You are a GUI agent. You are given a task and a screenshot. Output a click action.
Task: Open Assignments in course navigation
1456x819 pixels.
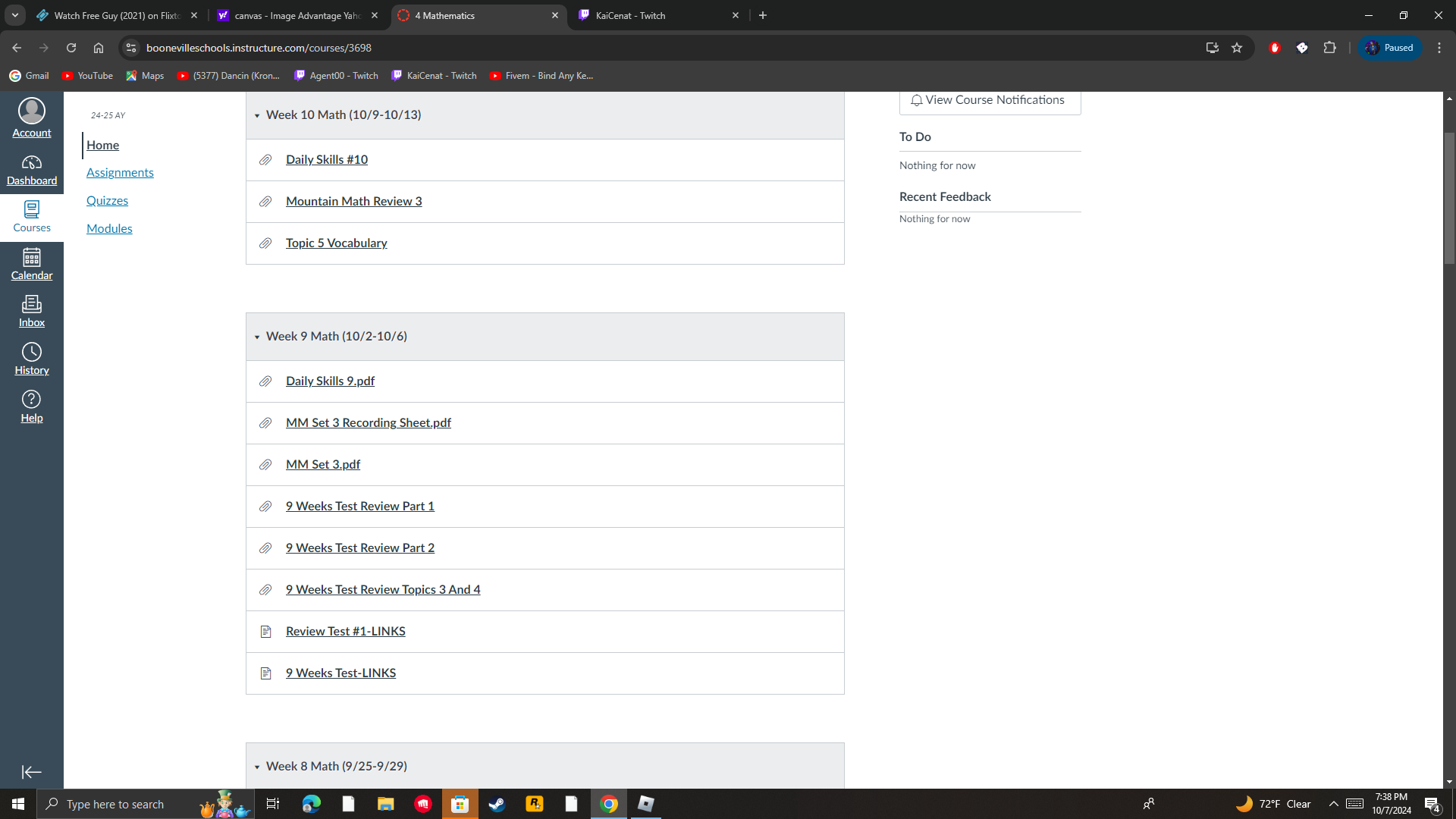pyautogui.click(x=120, y=173)
